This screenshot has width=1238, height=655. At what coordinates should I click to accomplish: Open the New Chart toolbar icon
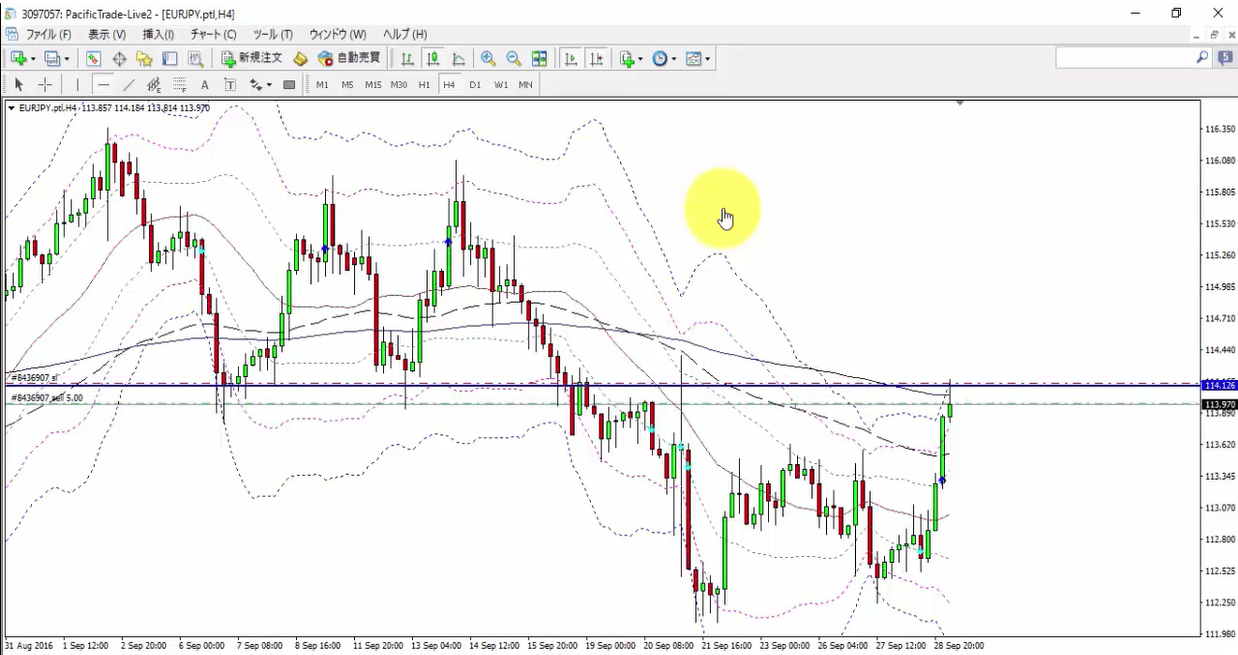tap(19, 59)
